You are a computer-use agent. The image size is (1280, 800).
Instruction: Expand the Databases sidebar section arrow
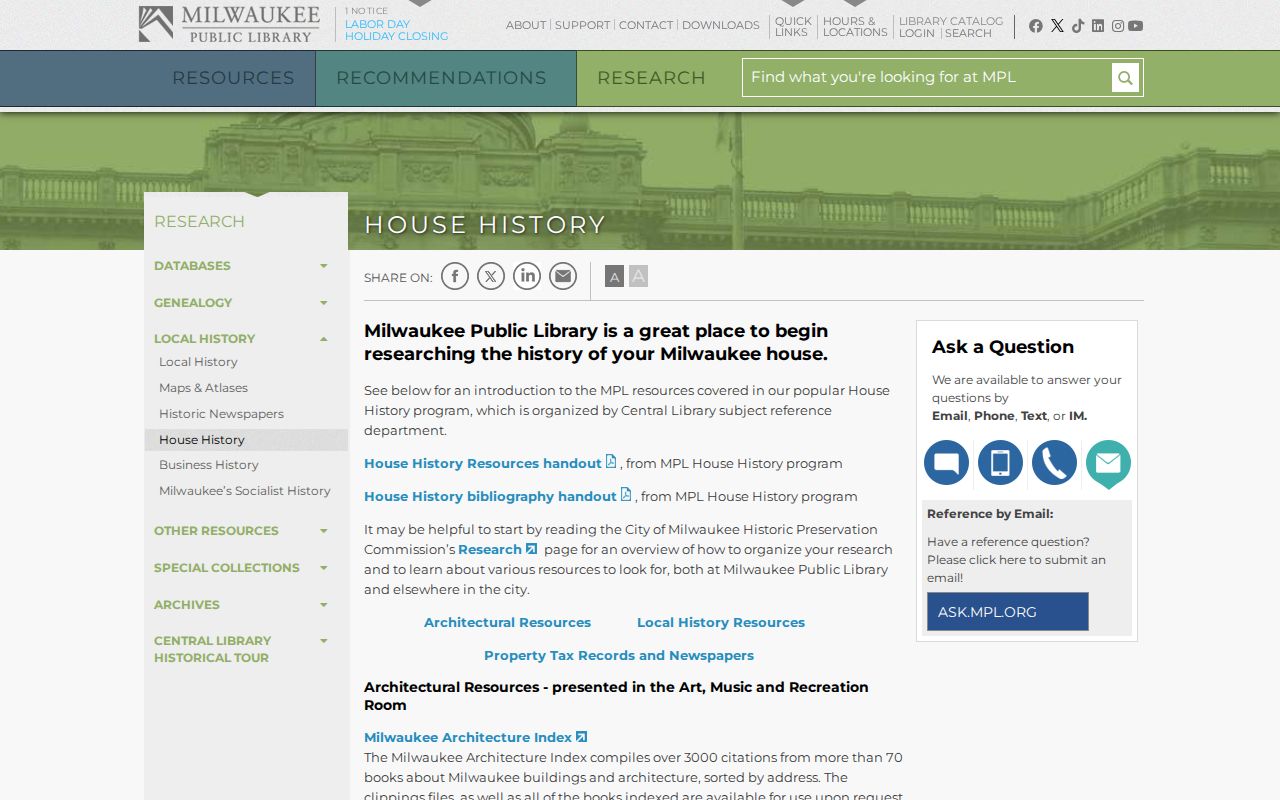pyautogui.click(x=324, y=266)
